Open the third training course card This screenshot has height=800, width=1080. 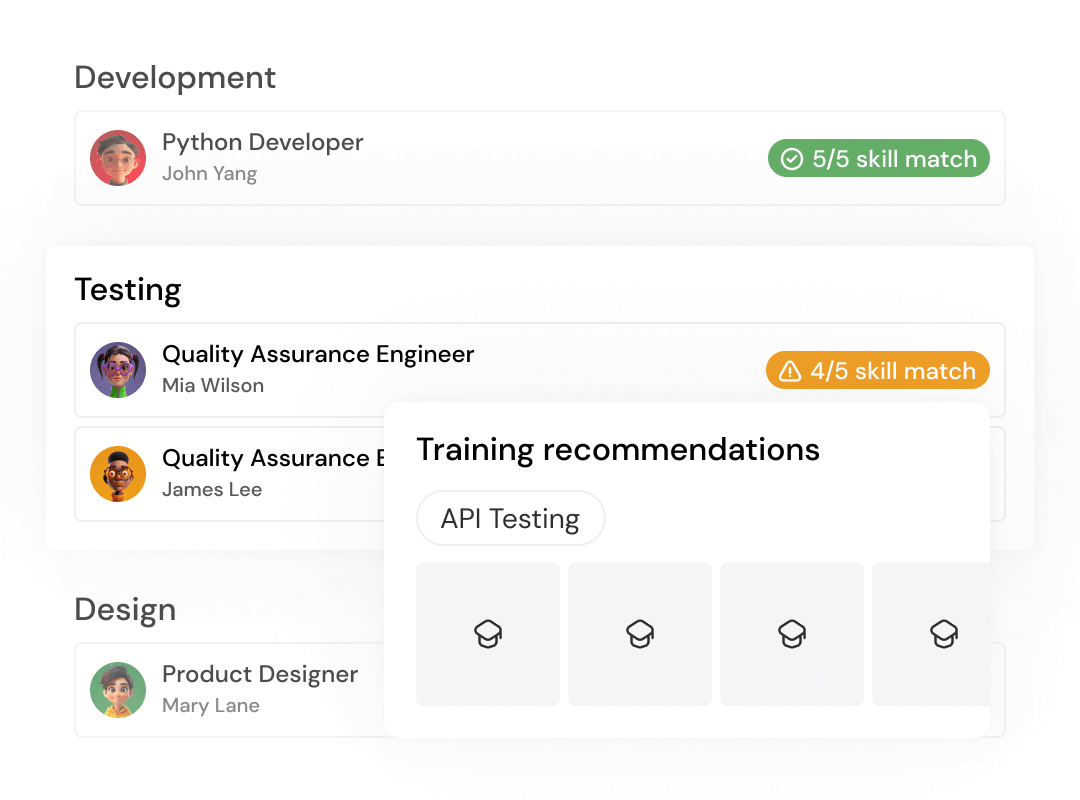click(792, 634)
